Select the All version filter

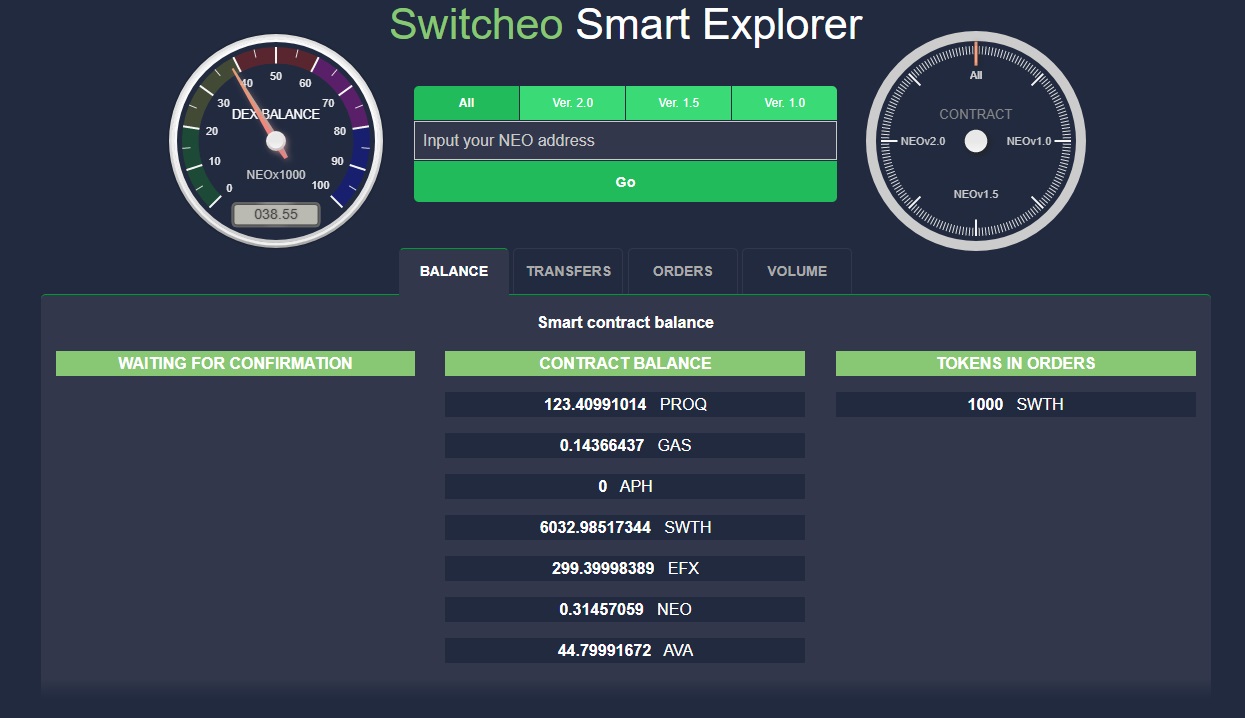467,103
